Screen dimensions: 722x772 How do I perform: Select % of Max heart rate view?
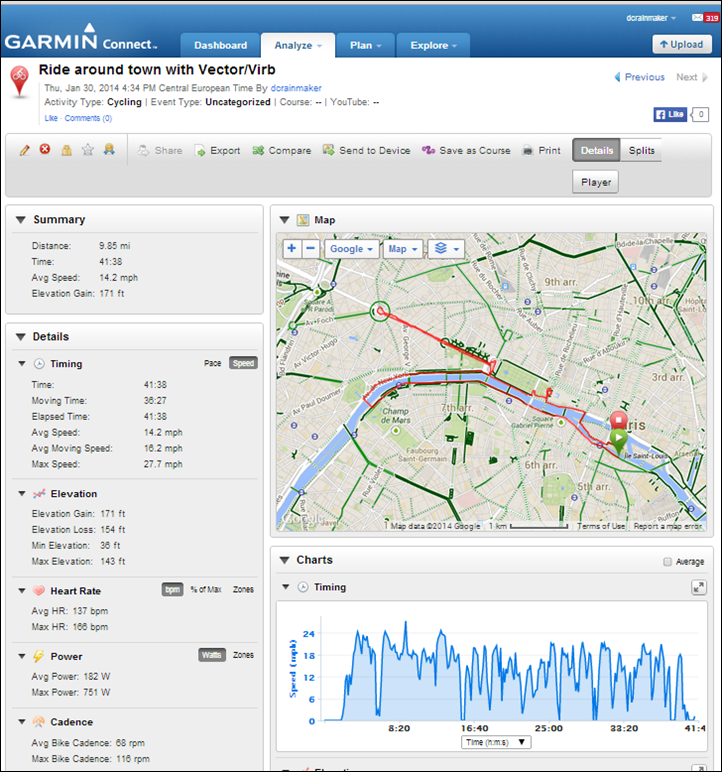pyautogui.click(x=206, y=589)
